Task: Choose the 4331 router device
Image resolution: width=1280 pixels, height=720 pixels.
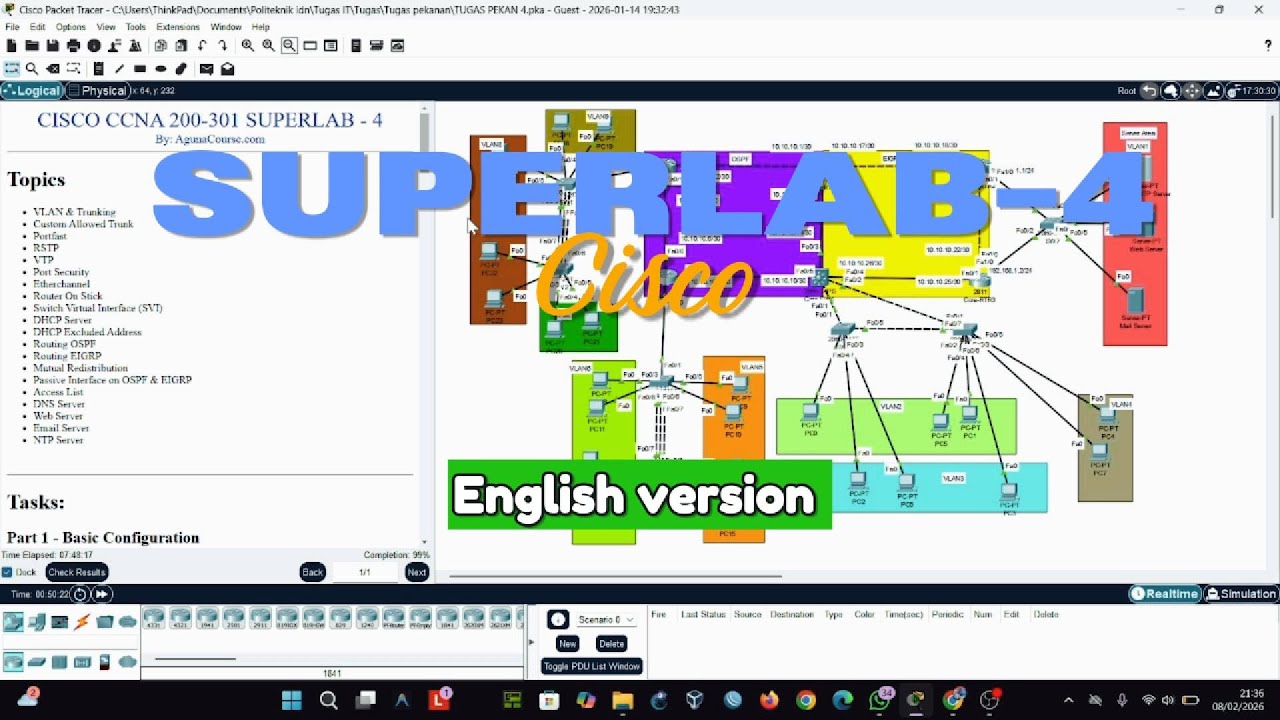Action: (x=154, y=616)
